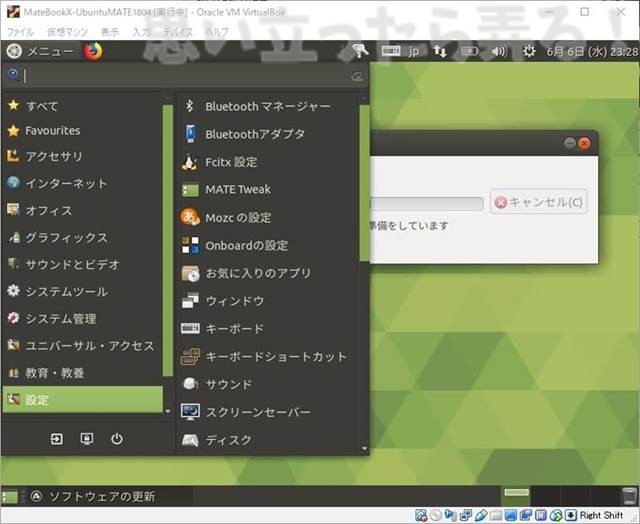The height and width of the screenshot is (524, 640).
Task: Select the インターネット category
Action: pos(83,183)
